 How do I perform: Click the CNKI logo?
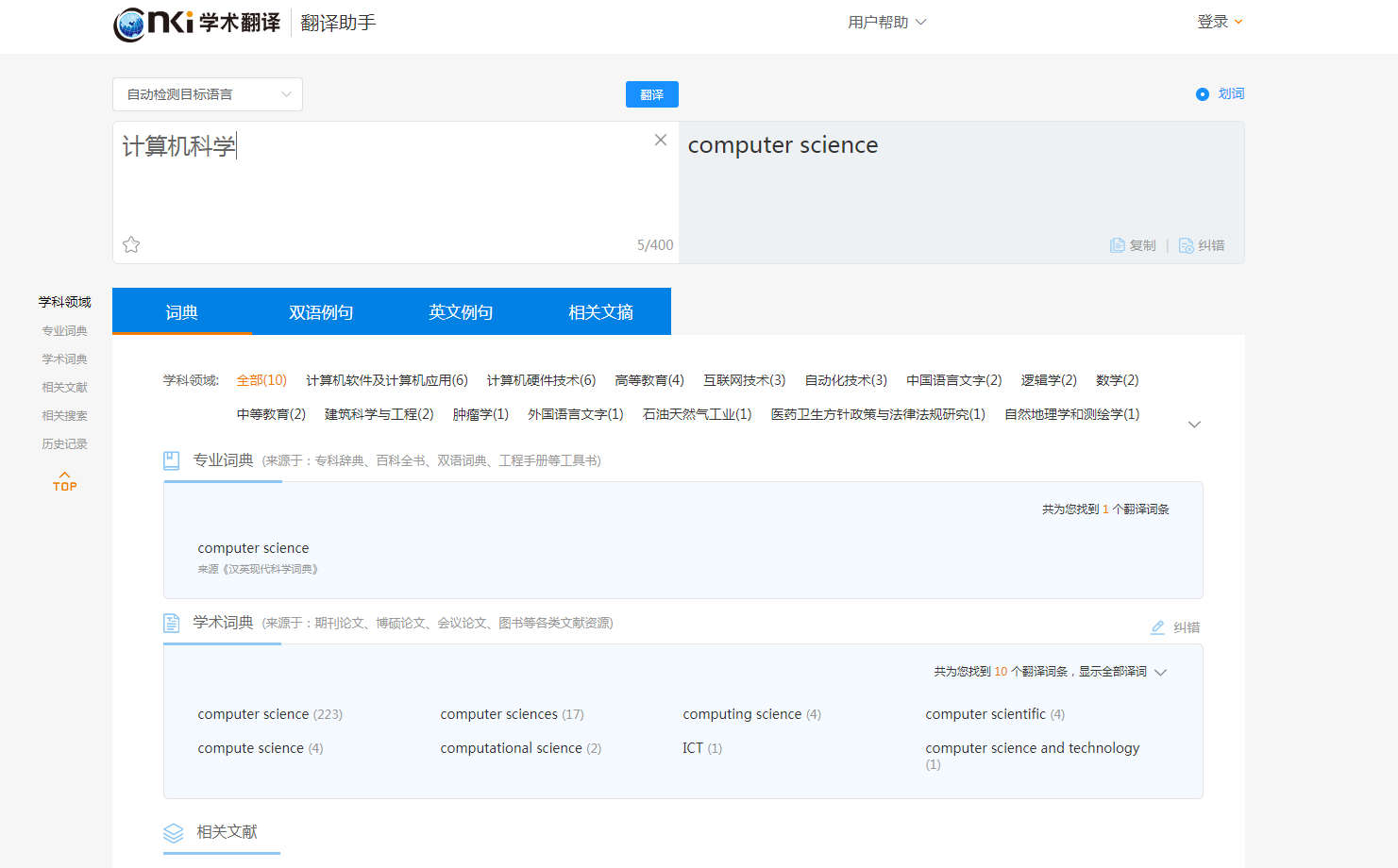click(x=197, y=23)
